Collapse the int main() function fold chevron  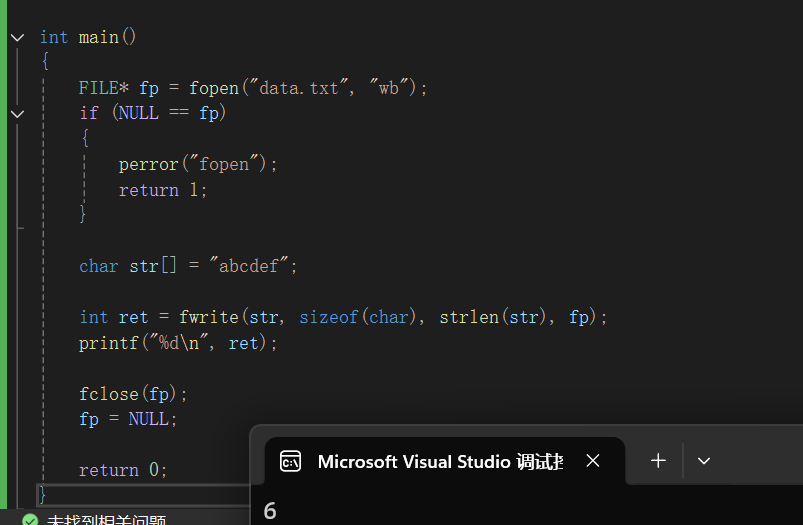click(17, 37)
